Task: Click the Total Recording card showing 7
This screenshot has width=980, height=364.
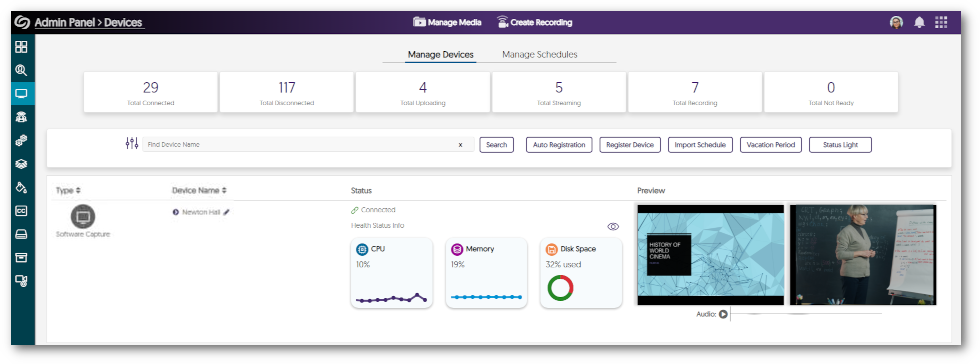Action: [695, 92]
